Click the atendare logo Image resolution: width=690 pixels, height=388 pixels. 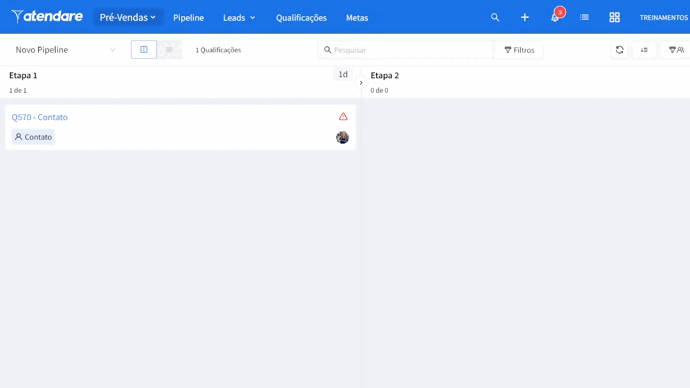pos(47,16)
